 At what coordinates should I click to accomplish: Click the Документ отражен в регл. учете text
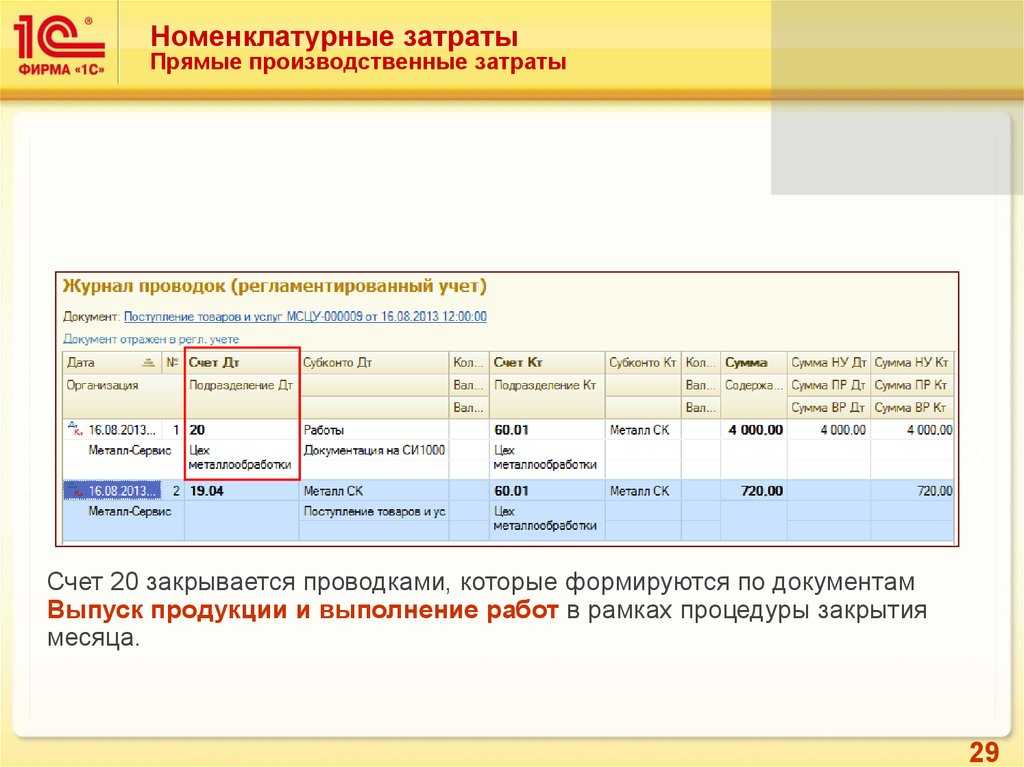151,339
